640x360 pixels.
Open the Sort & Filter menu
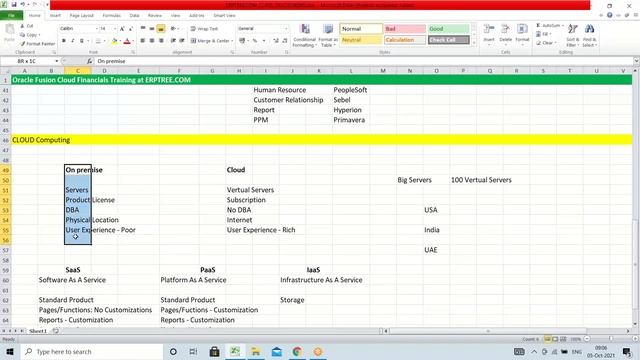click(572, 36)
